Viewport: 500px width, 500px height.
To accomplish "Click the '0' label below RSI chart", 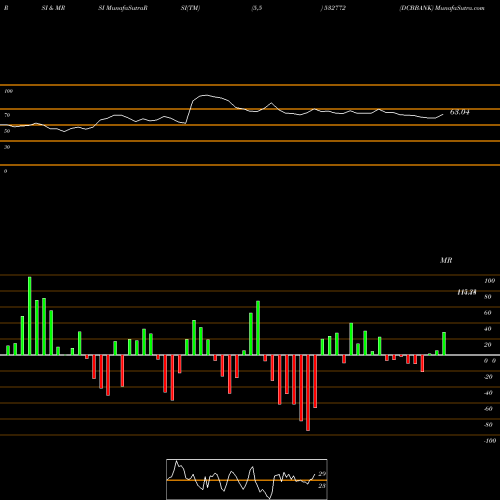I will (x=5, y=171).
